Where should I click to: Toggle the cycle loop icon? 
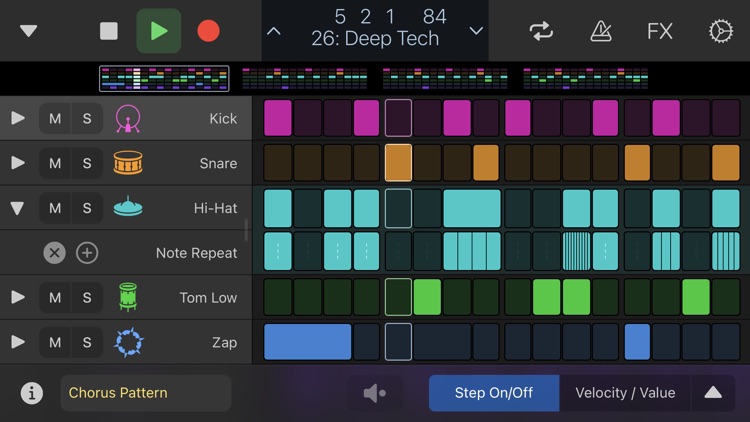(x=541, y=32)
